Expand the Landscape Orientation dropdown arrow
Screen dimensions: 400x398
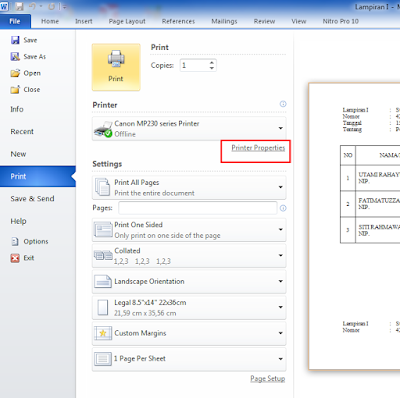pyautogui.click(x=281, y=281)
